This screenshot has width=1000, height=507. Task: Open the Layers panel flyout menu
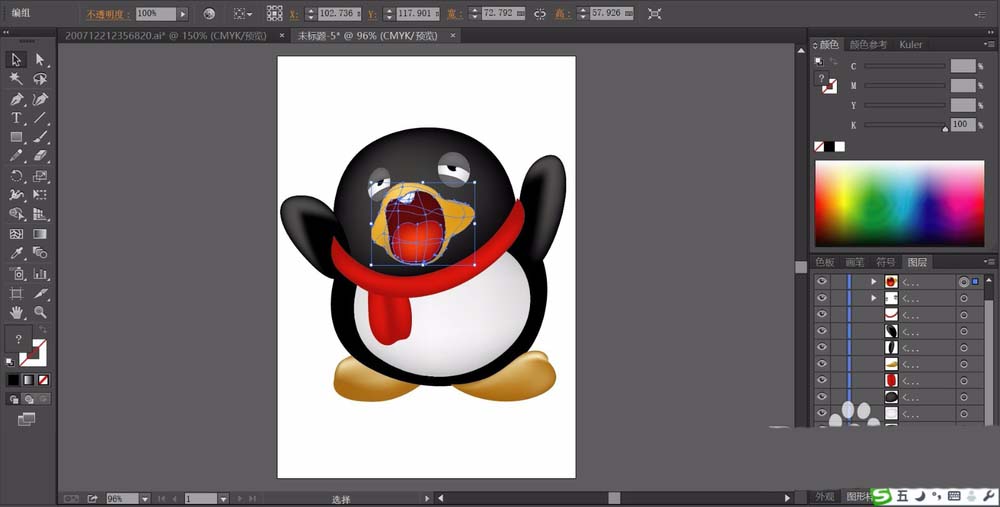(x=989, y=261)
